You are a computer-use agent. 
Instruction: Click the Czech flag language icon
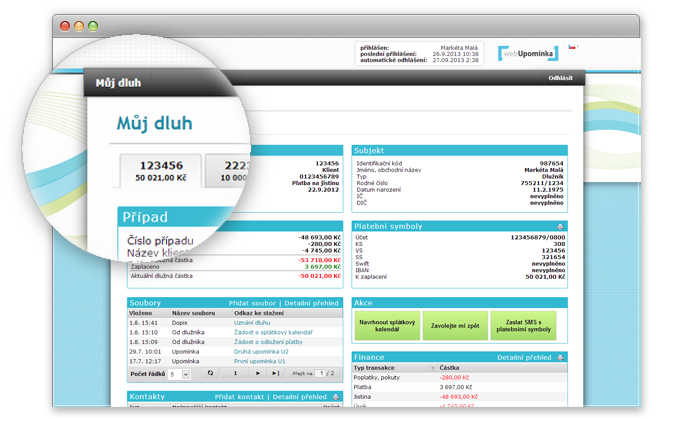pyautogui.click(x=572, y=48)
